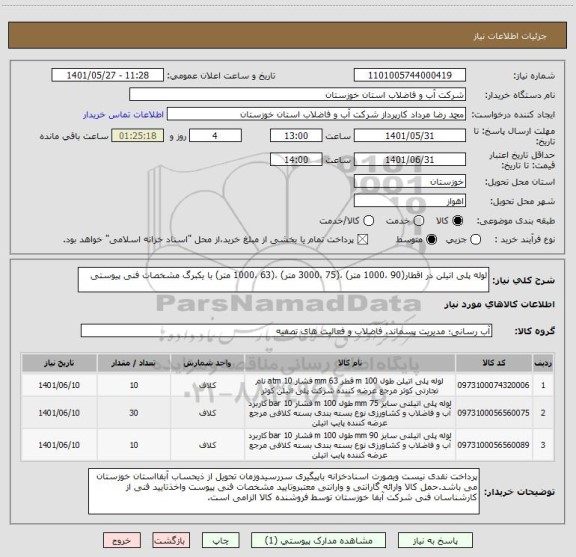This screenshot has height=557, width=576.
Task: Click the بازگشت back button
Action: (171, 540)
